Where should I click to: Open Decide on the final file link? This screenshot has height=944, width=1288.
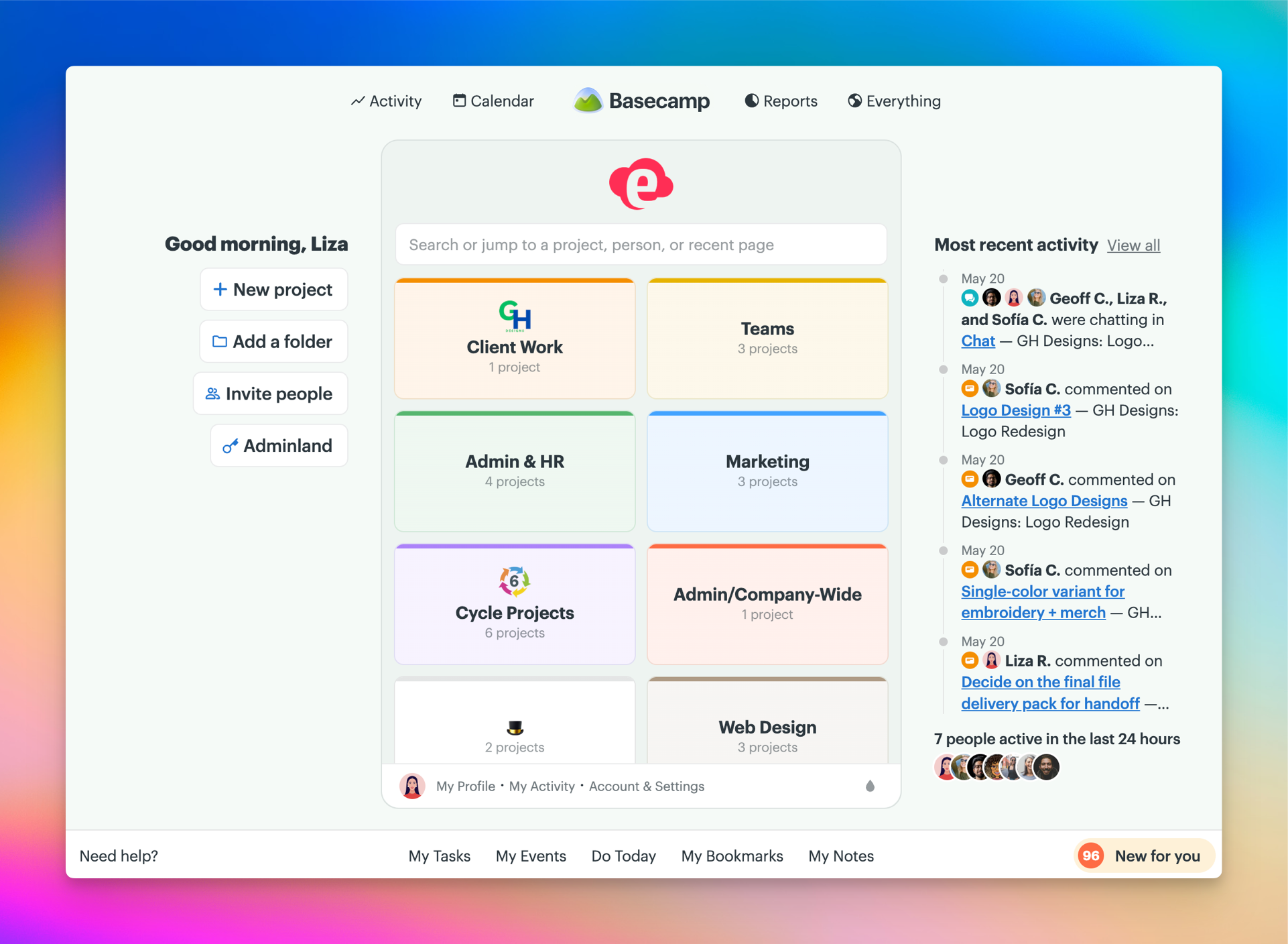point(1050,693)
